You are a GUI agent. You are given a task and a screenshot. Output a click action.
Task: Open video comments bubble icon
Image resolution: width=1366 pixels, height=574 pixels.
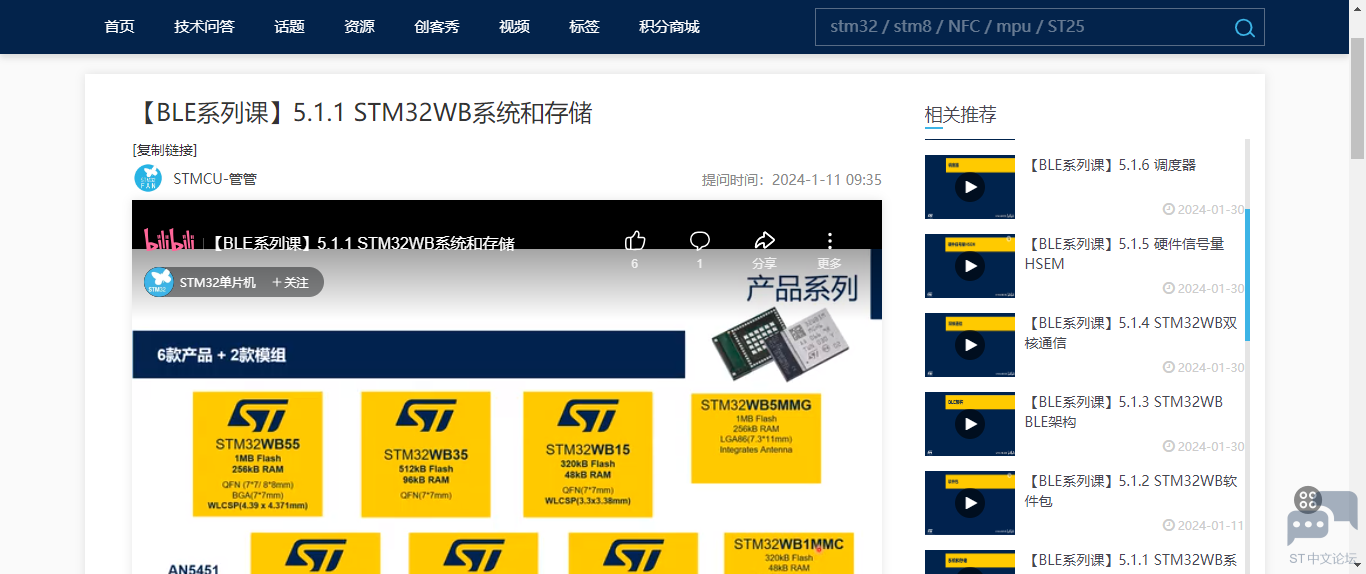(x=700, y=240)
